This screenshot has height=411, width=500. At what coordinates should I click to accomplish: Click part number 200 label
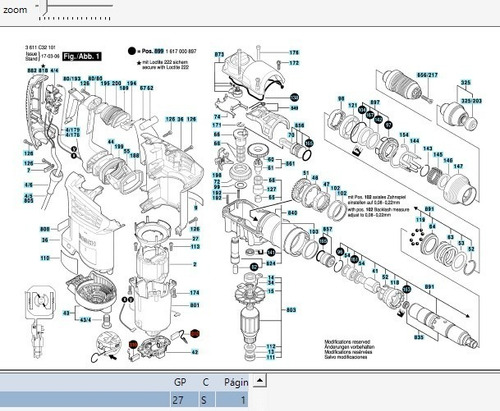click(117, 83)
